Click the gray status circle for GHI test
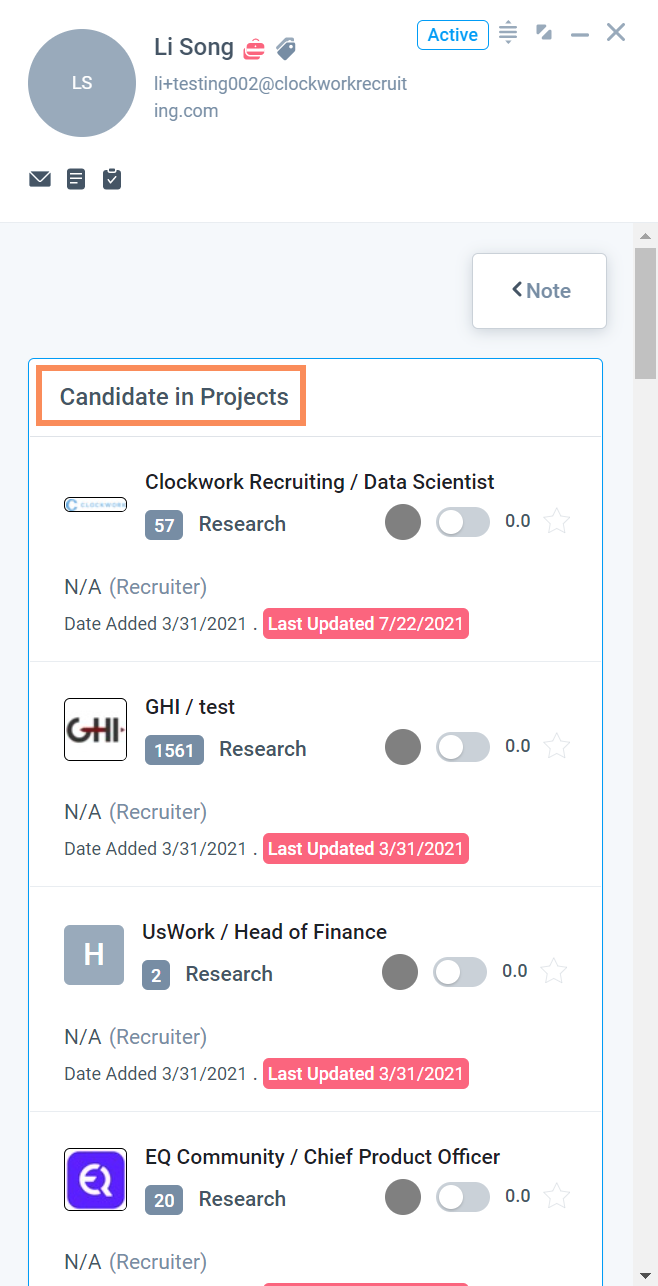 point(403,747)
